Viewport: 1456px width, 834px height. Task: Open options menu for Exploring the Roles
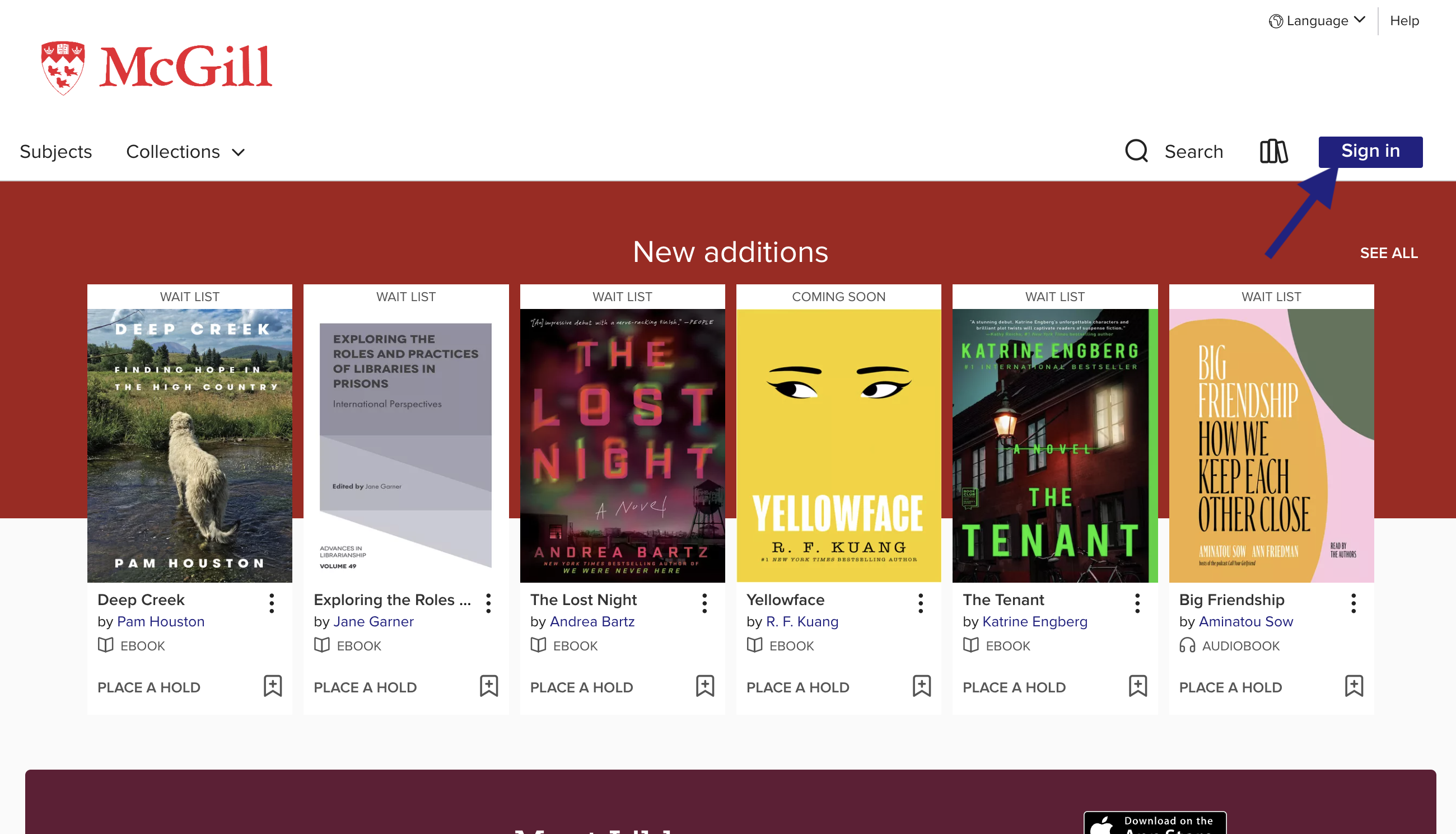(x=488, y=603)
